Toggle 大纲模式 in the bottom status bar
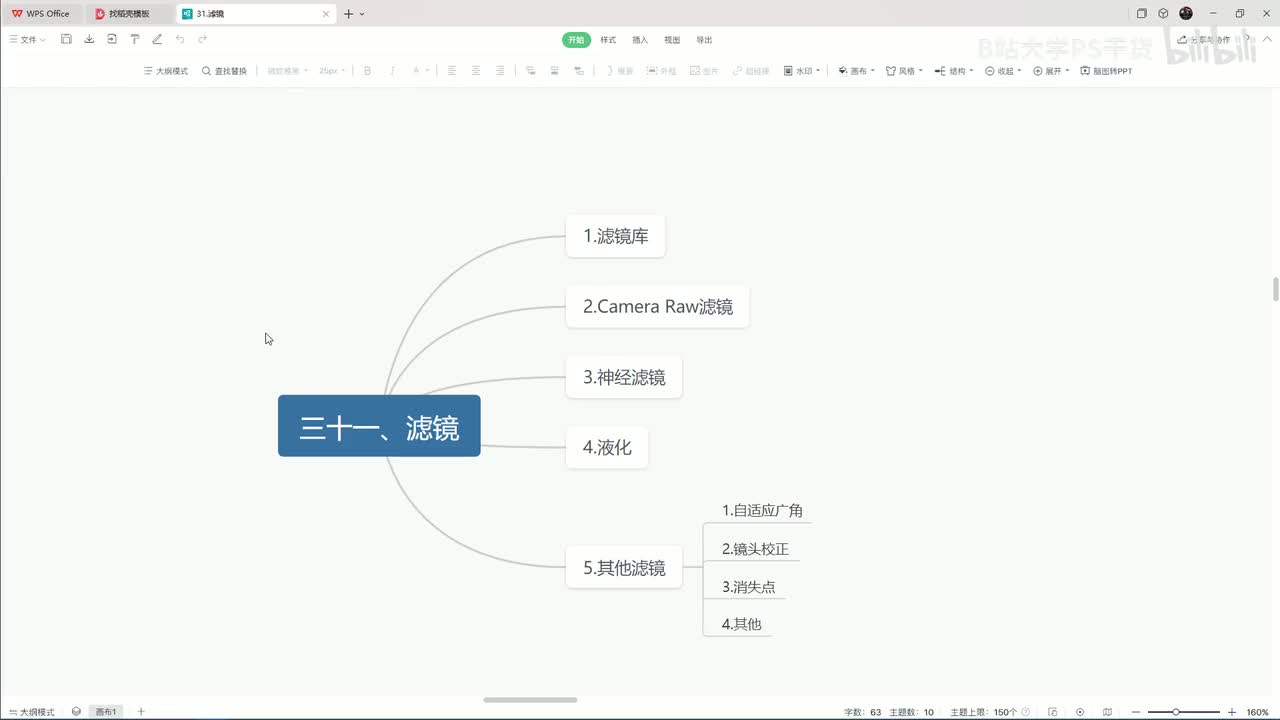The width and height of the screenshot is (1280, 720). [x=31, y=712]
